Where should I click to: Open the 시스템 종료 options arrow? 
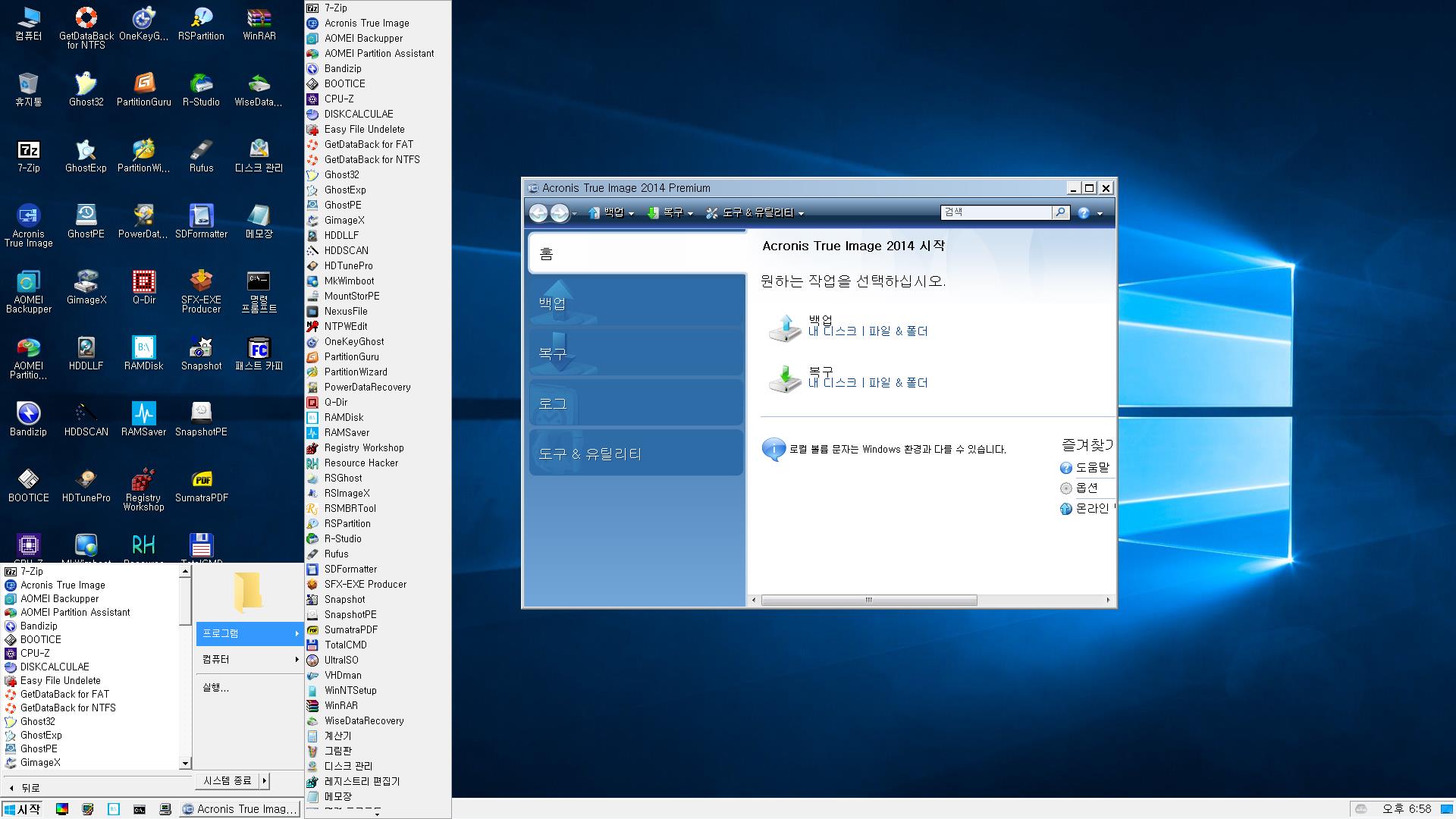264,780
